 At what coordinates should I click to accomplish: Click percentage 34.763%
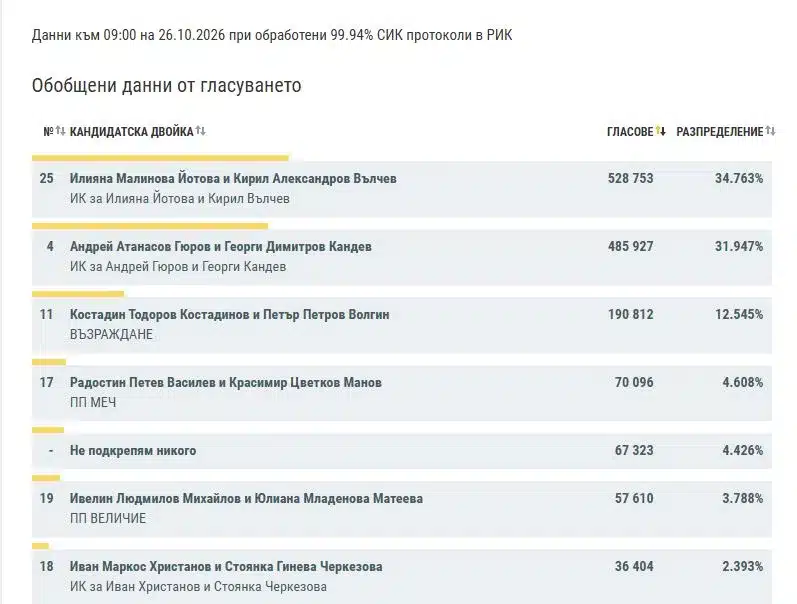click(739, 178)
